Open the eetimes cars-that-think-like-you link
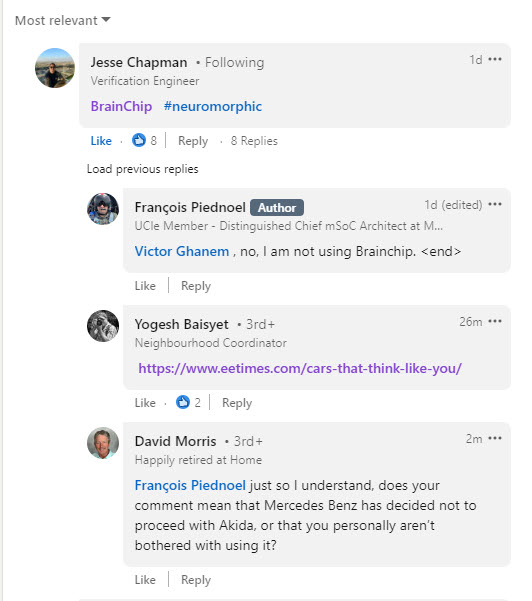The width and height of the screenshot is (532, 601). 300,368
